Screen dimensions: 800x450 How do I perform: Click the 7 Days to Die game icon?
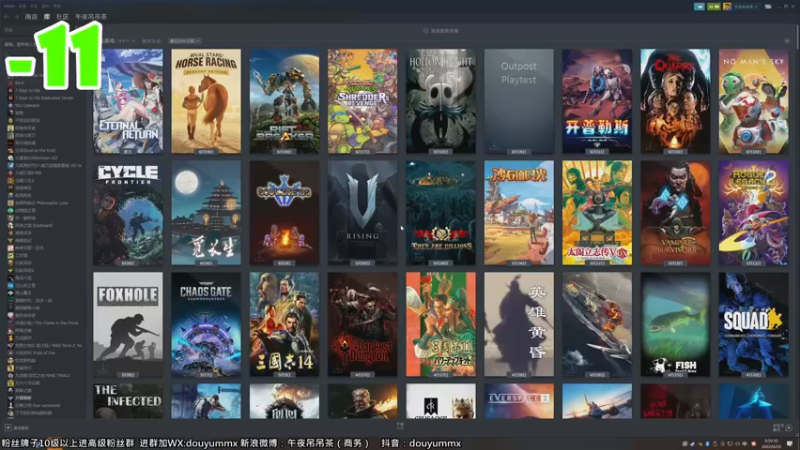(x=10, y=90)
